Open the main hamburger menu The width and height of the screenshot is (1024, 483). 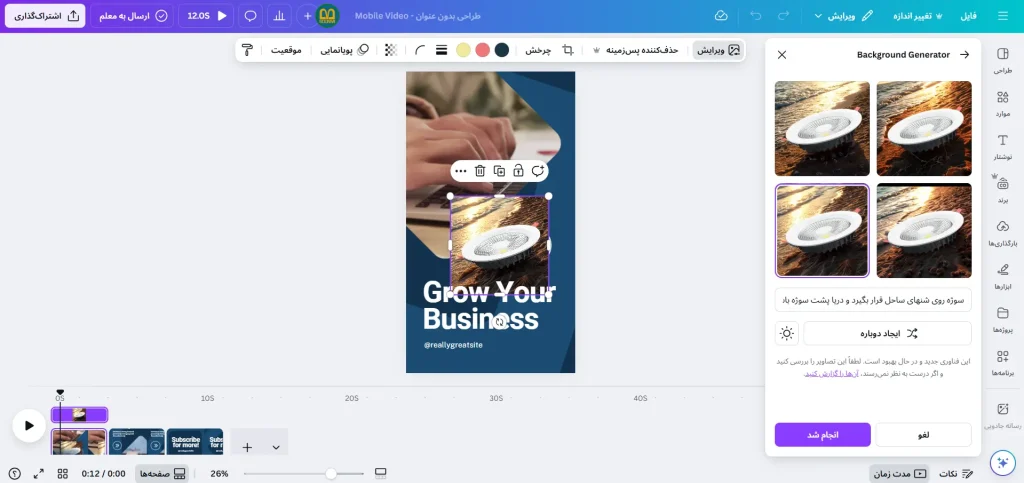click(1002, 16)
